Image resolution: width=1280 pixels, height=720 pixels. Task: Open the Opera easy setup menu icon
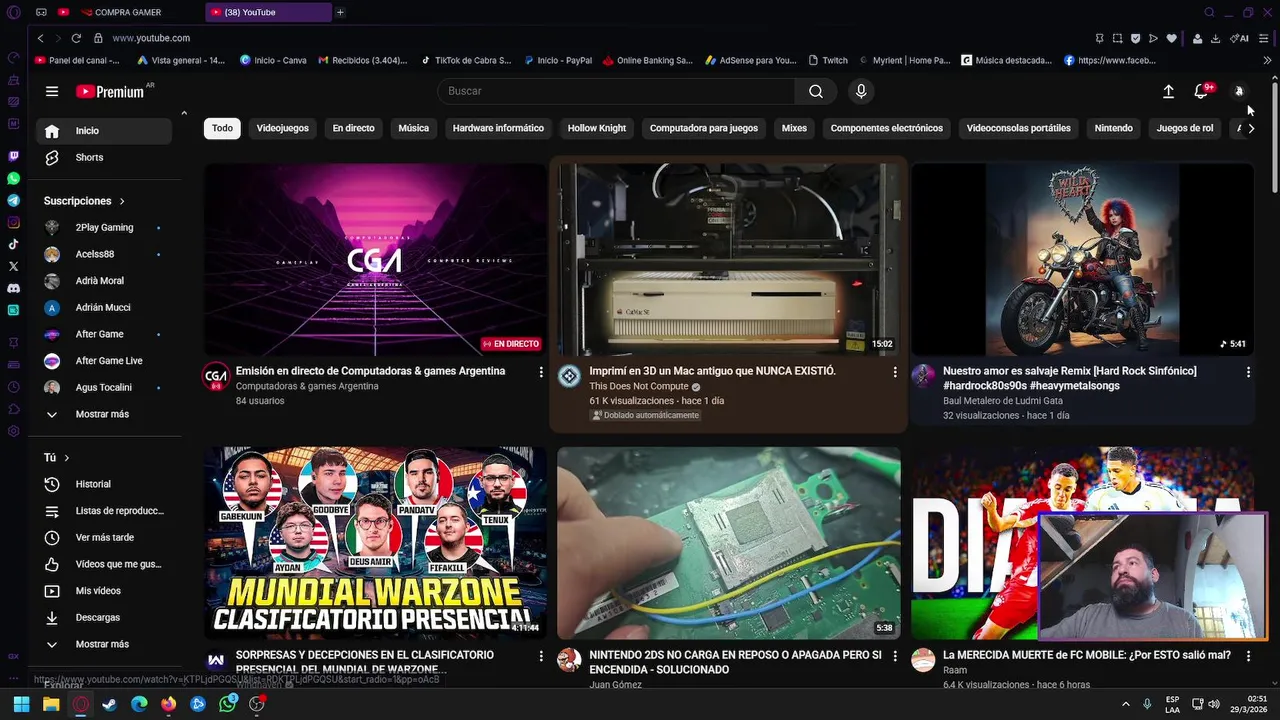tap(1265, 38)
